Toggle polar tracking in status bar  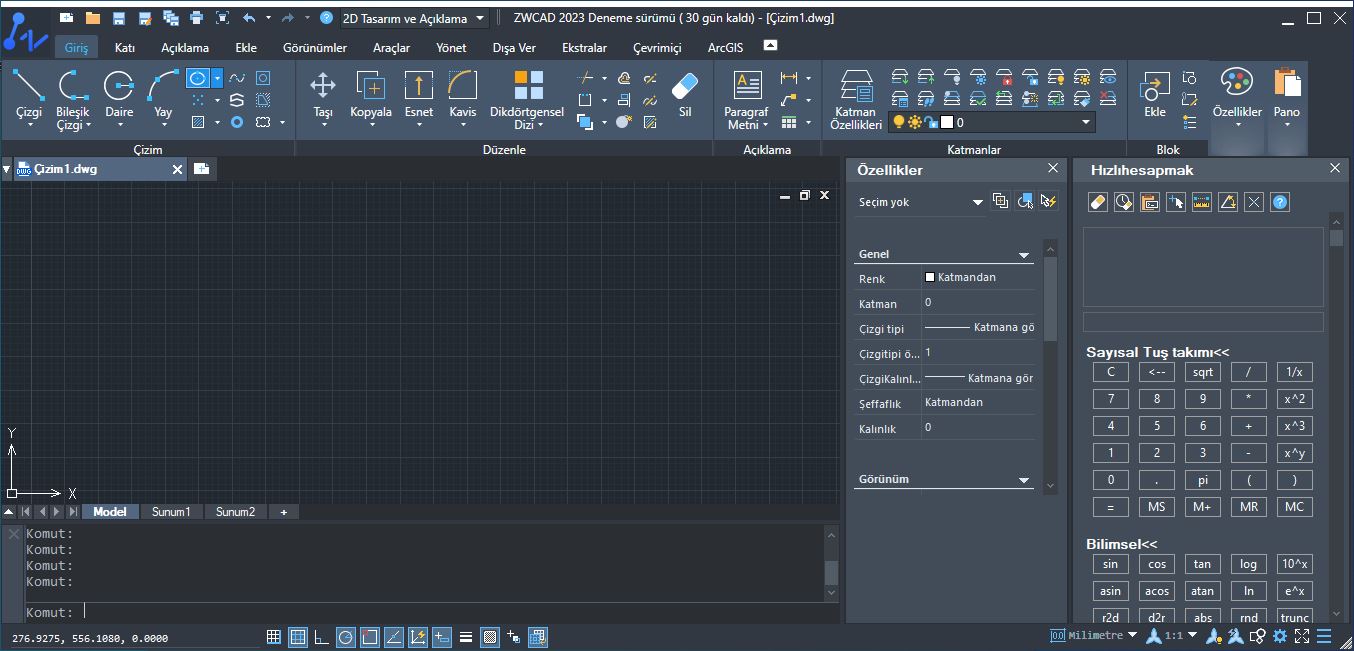pos(346,637)
